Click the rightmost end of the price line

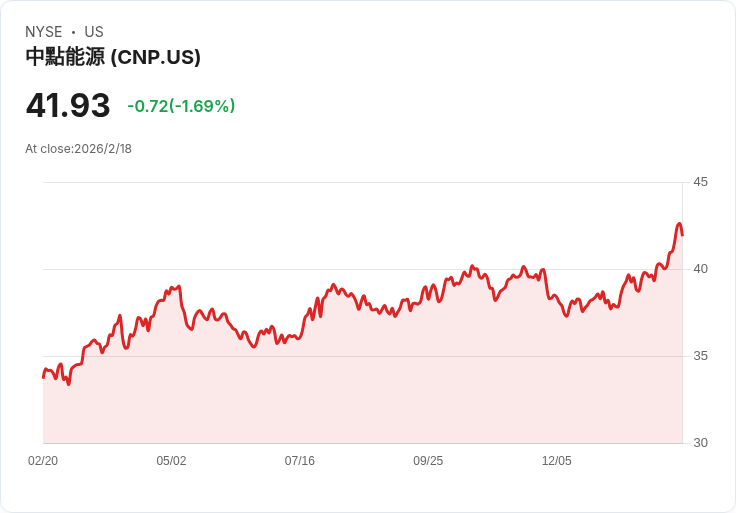(x=682, y=235)
